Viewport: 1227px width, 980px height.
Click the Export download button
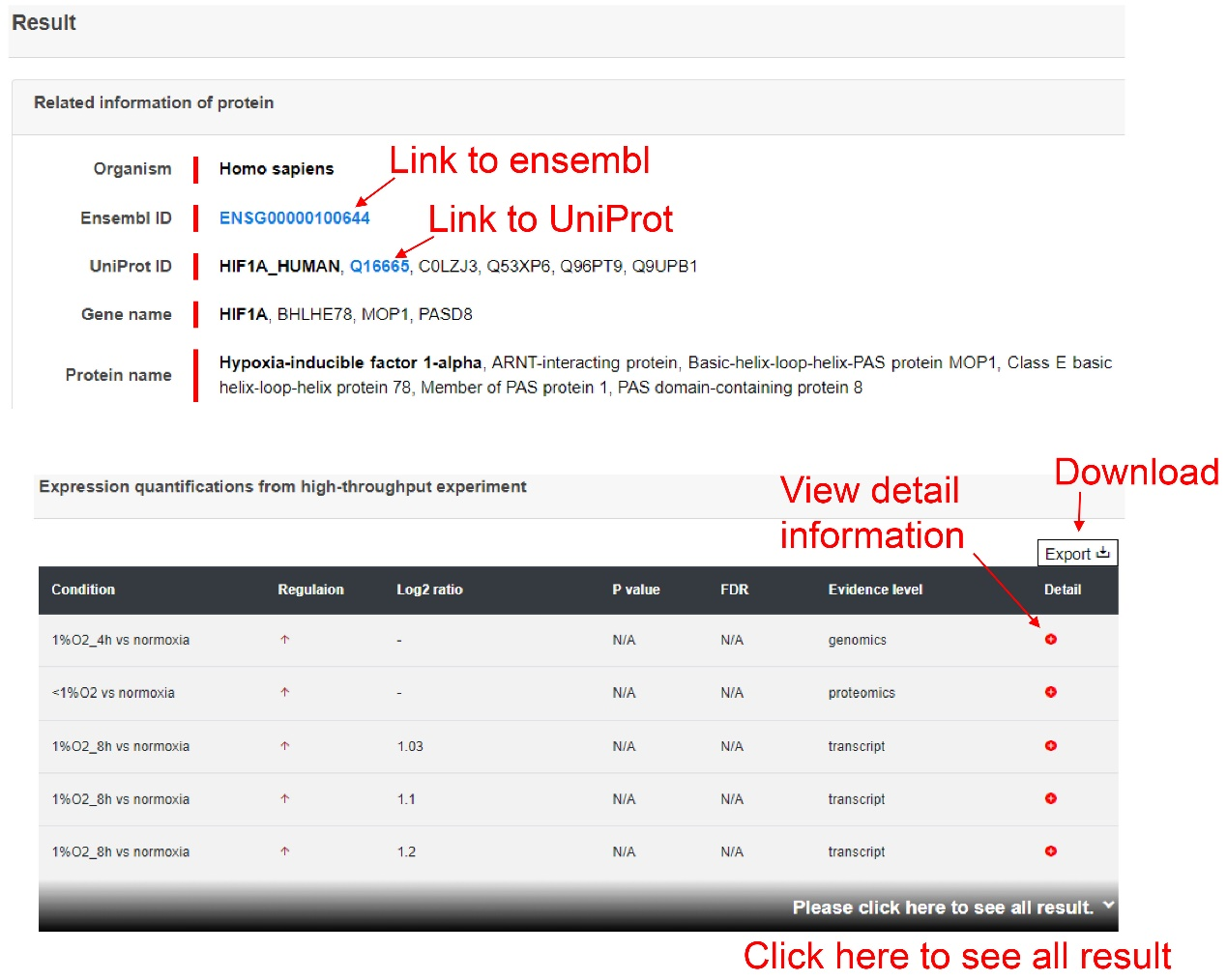point(1077,553)
